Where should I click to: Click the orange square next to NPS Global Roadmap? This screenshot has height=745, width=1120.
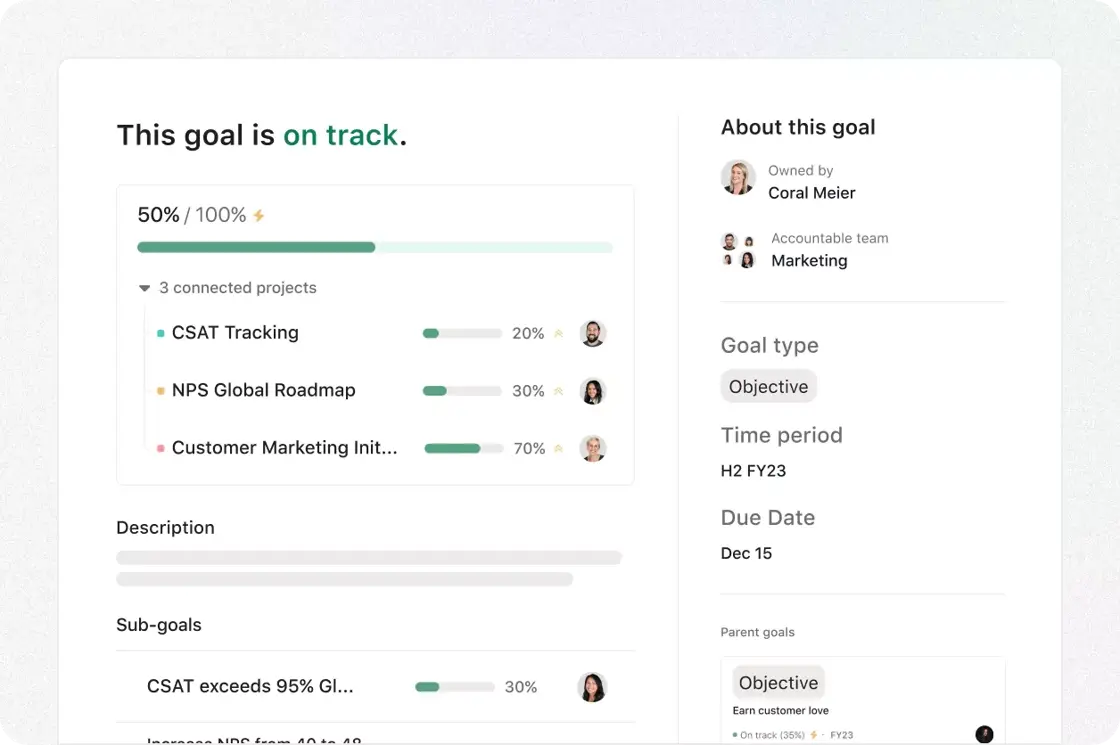[161, 391]
